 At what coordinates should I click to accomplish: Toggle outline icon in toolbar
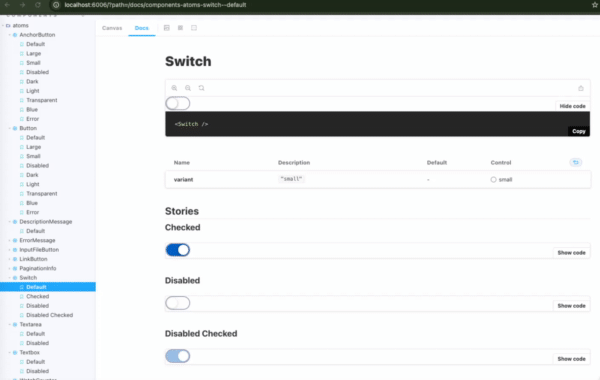click(x=194, y=28)
